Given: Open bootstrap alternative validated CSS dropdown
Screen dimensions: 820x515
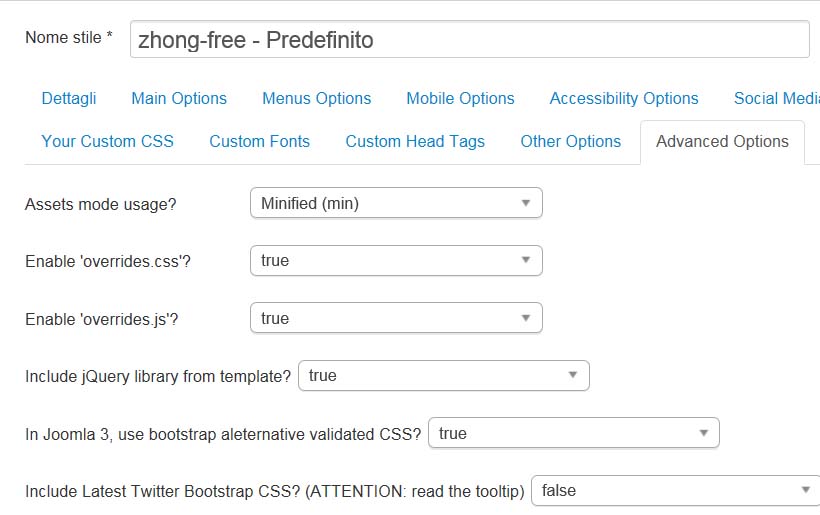Looking at the screenshot, I should [573, 433].
